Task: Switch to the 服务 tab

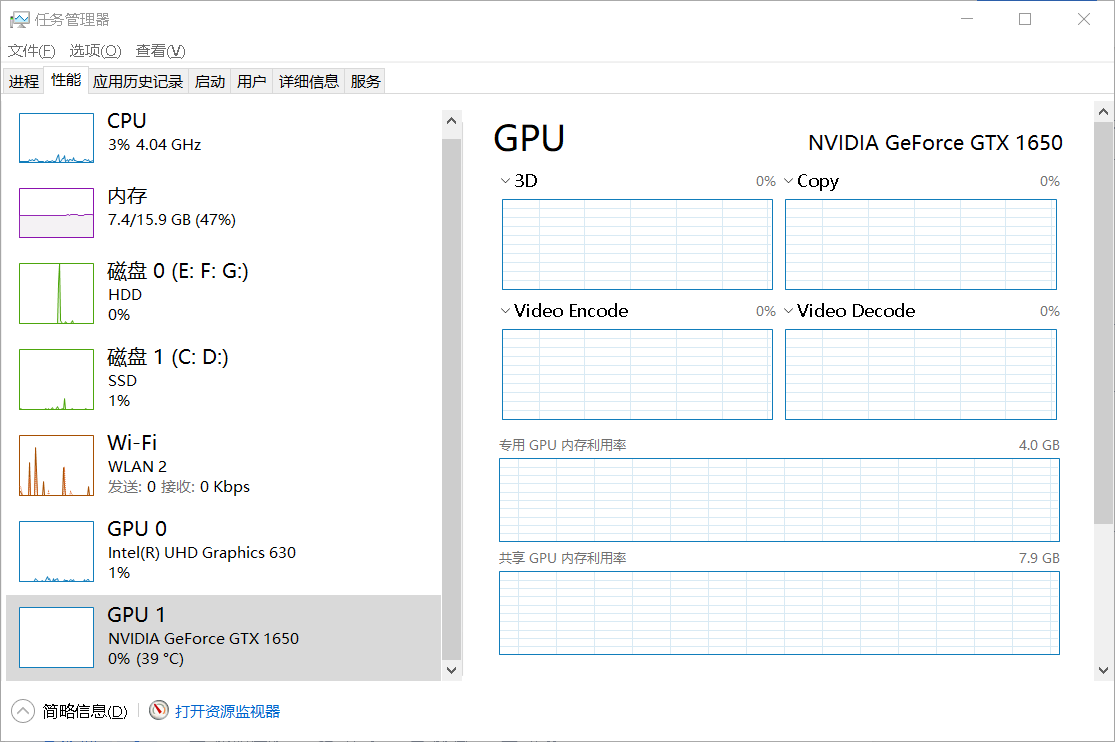Action: [x=366, y=81]
